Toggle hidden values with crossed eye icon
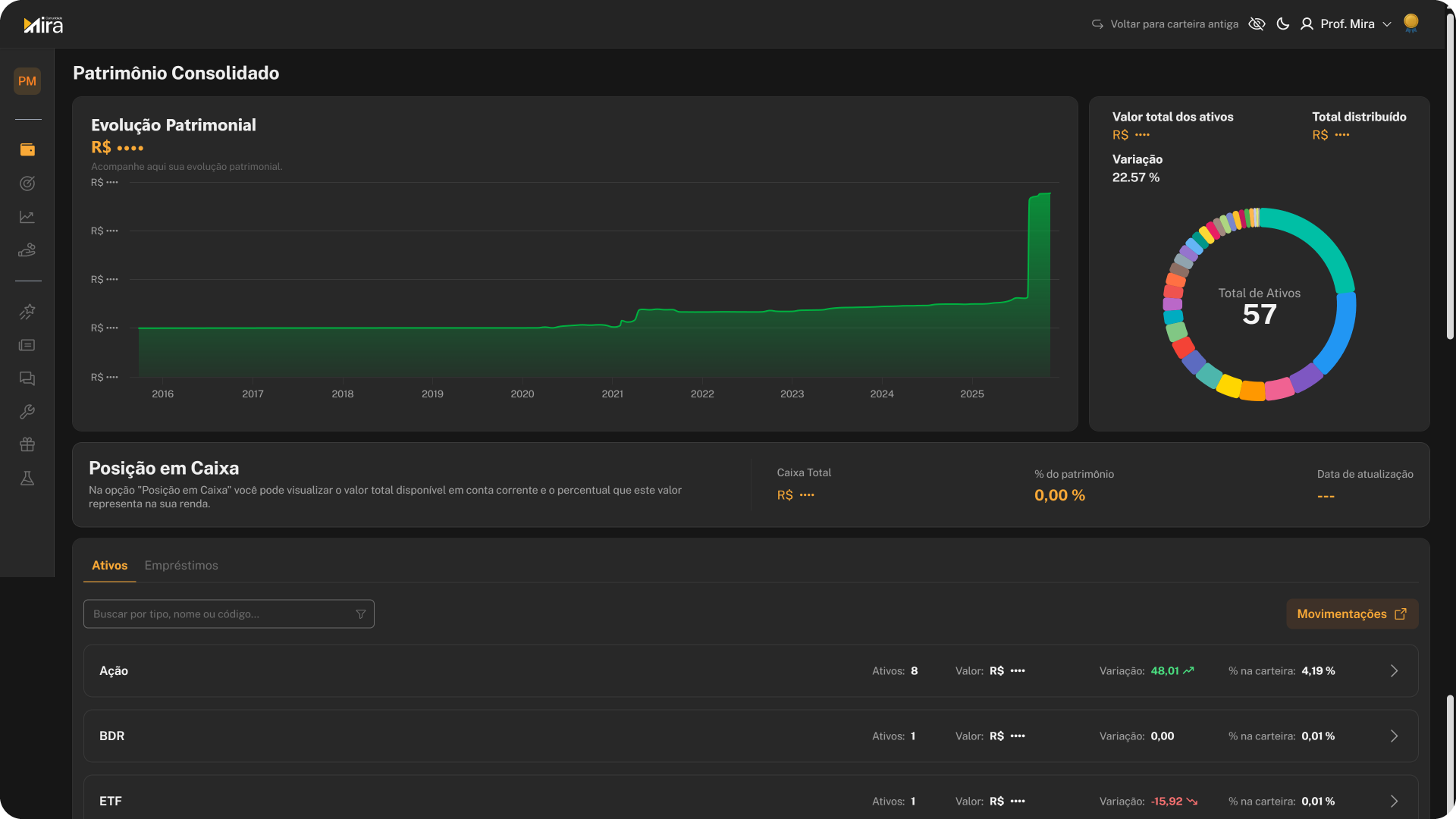 coord(1257,24)
